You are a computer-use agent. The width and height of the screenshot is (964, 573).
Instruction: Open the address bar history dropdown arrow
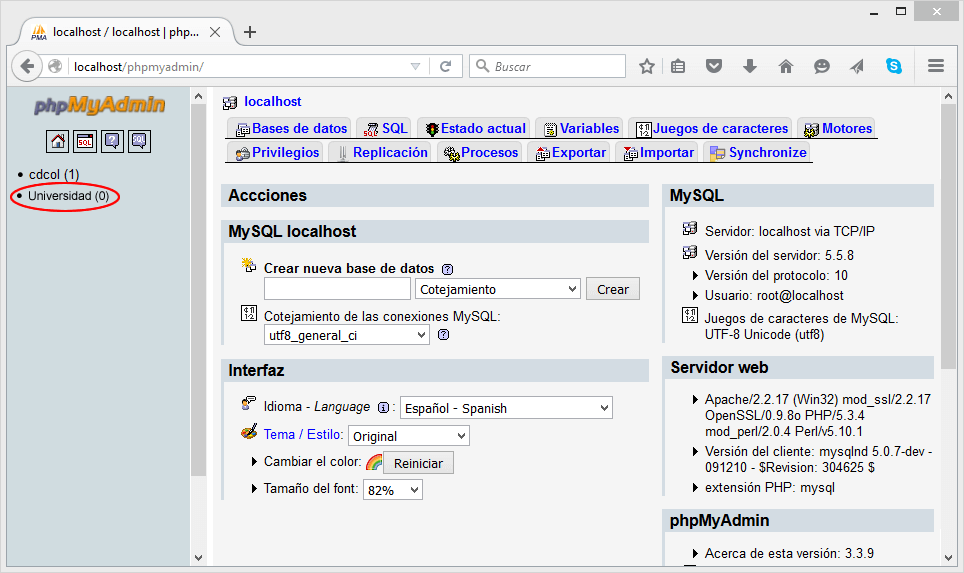point(416,66)
